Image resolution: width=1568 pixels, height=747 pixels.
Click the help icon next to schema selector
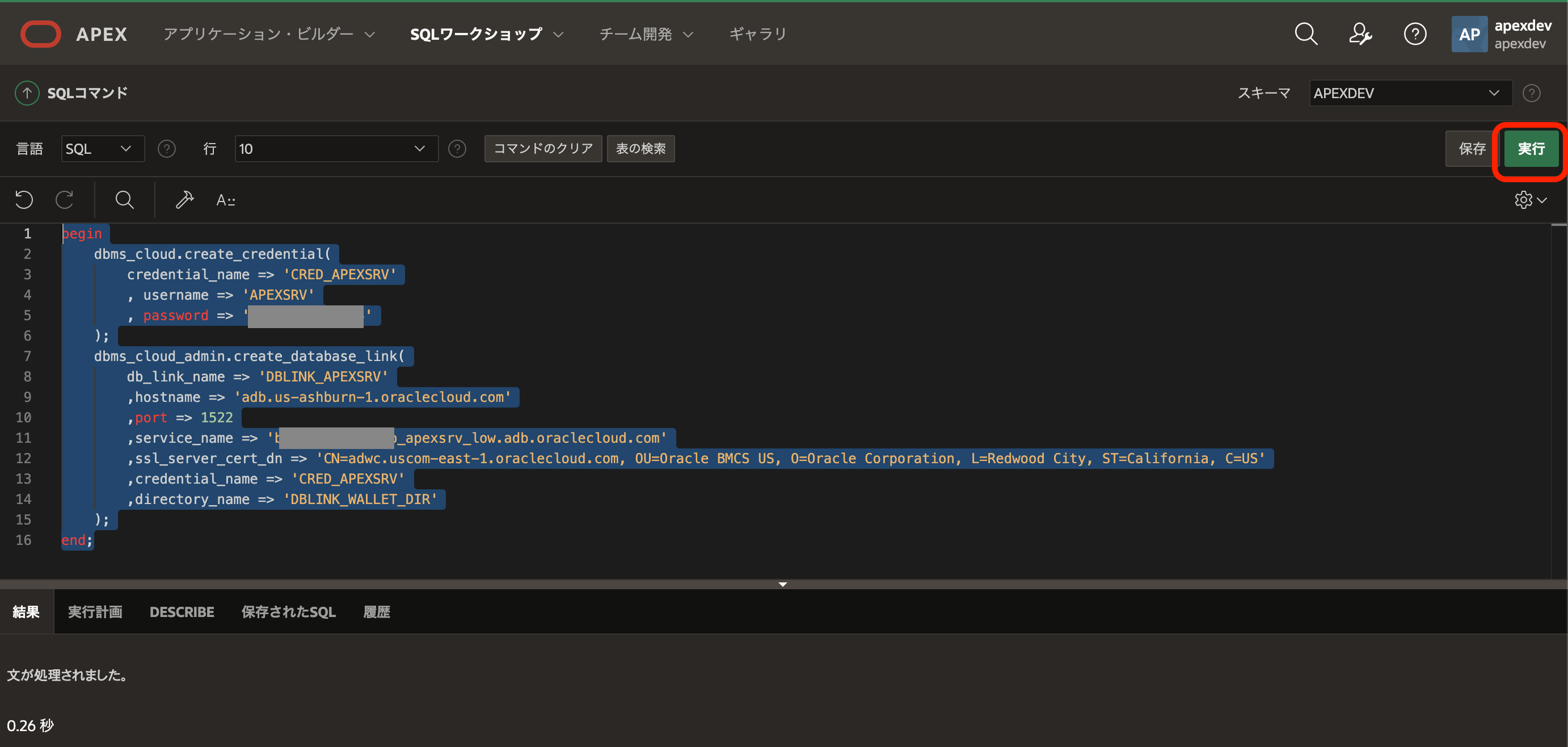click(1531, 93)
